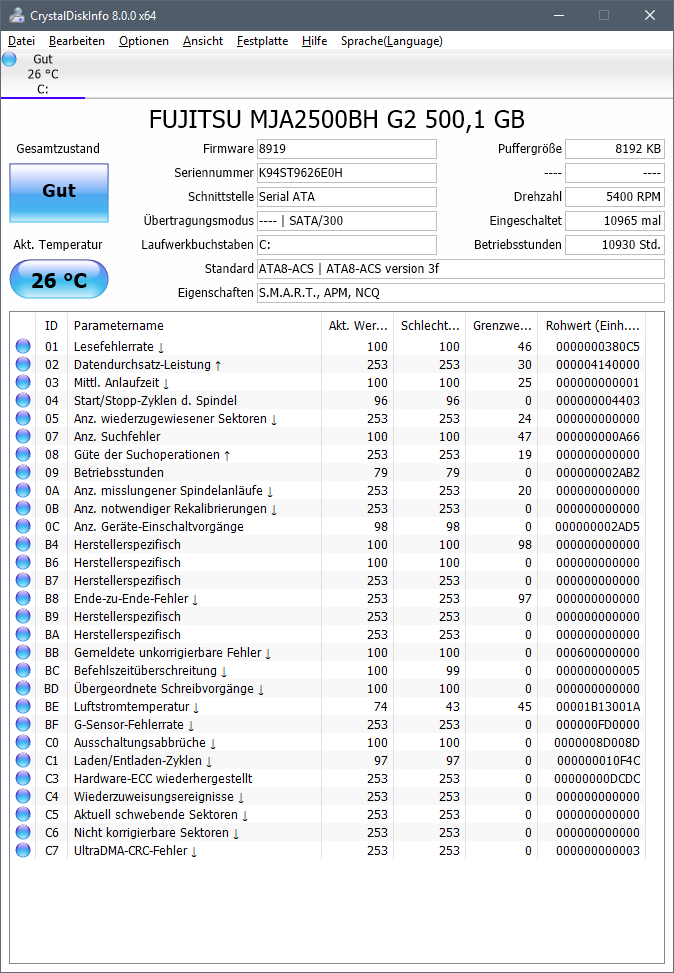Click the Drehzahl field 5400 RPM
Image resolution: width=674 pixels, height=973 pixels.
614,197
